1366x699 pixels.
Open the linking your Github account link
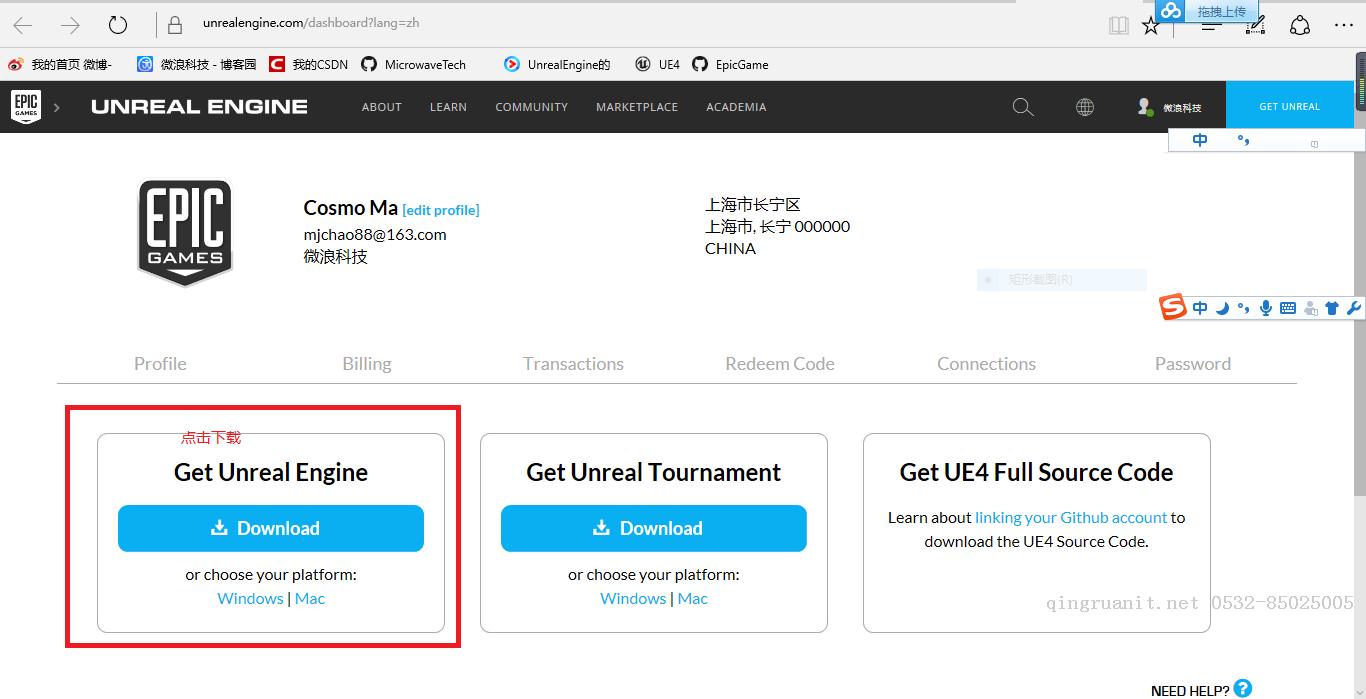point(1071,517)
